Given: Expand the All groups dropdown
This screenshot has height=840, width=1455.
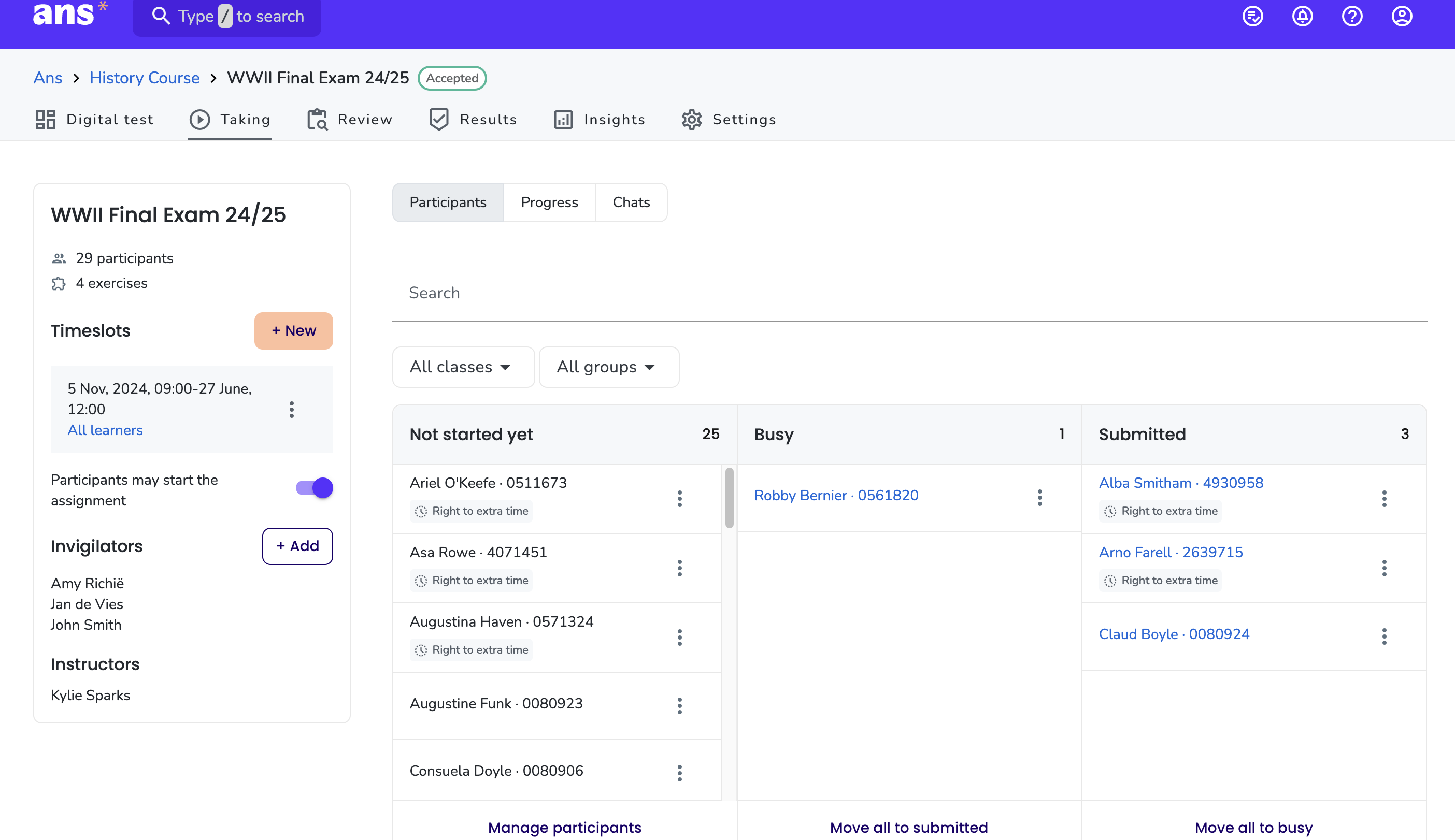Looking at the screenshot, I should coord(608,367).
